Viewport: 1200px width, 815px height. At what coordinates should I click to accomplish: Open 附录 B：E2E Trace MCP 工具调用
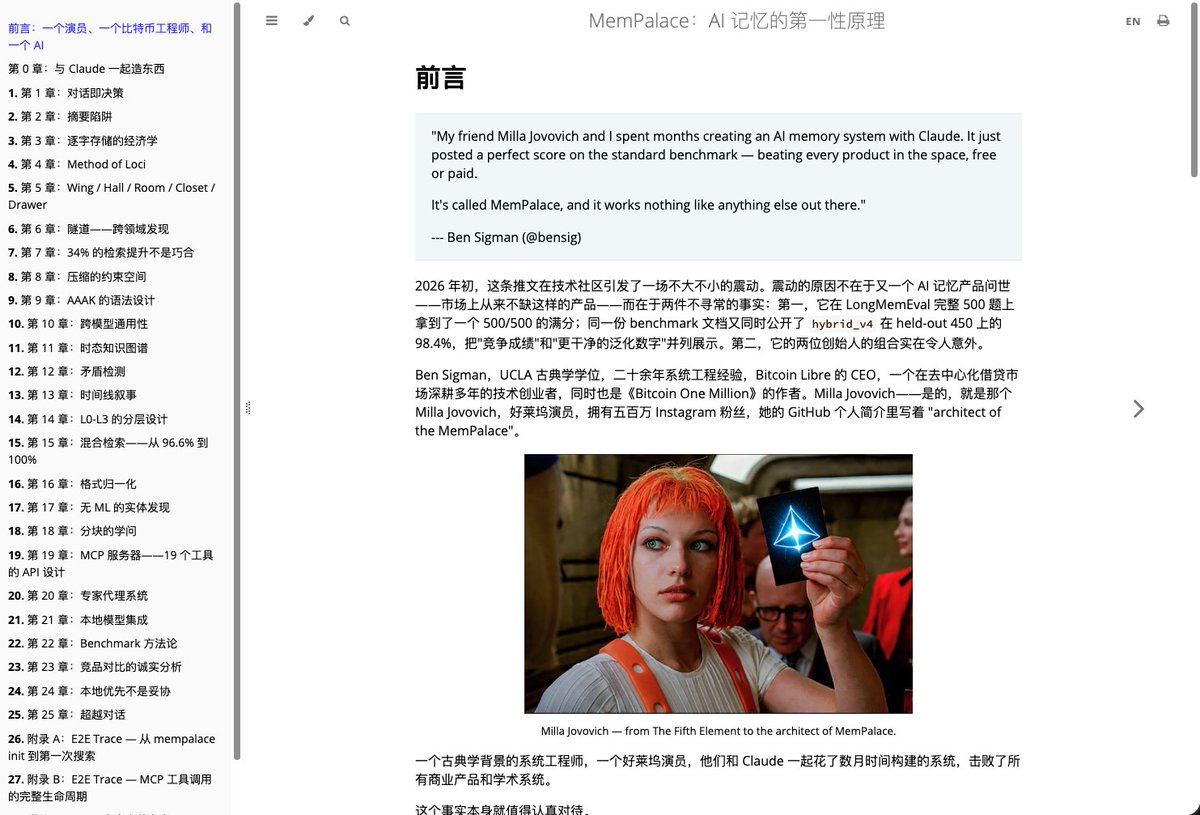pyautogui.click(x=110, y=788)
